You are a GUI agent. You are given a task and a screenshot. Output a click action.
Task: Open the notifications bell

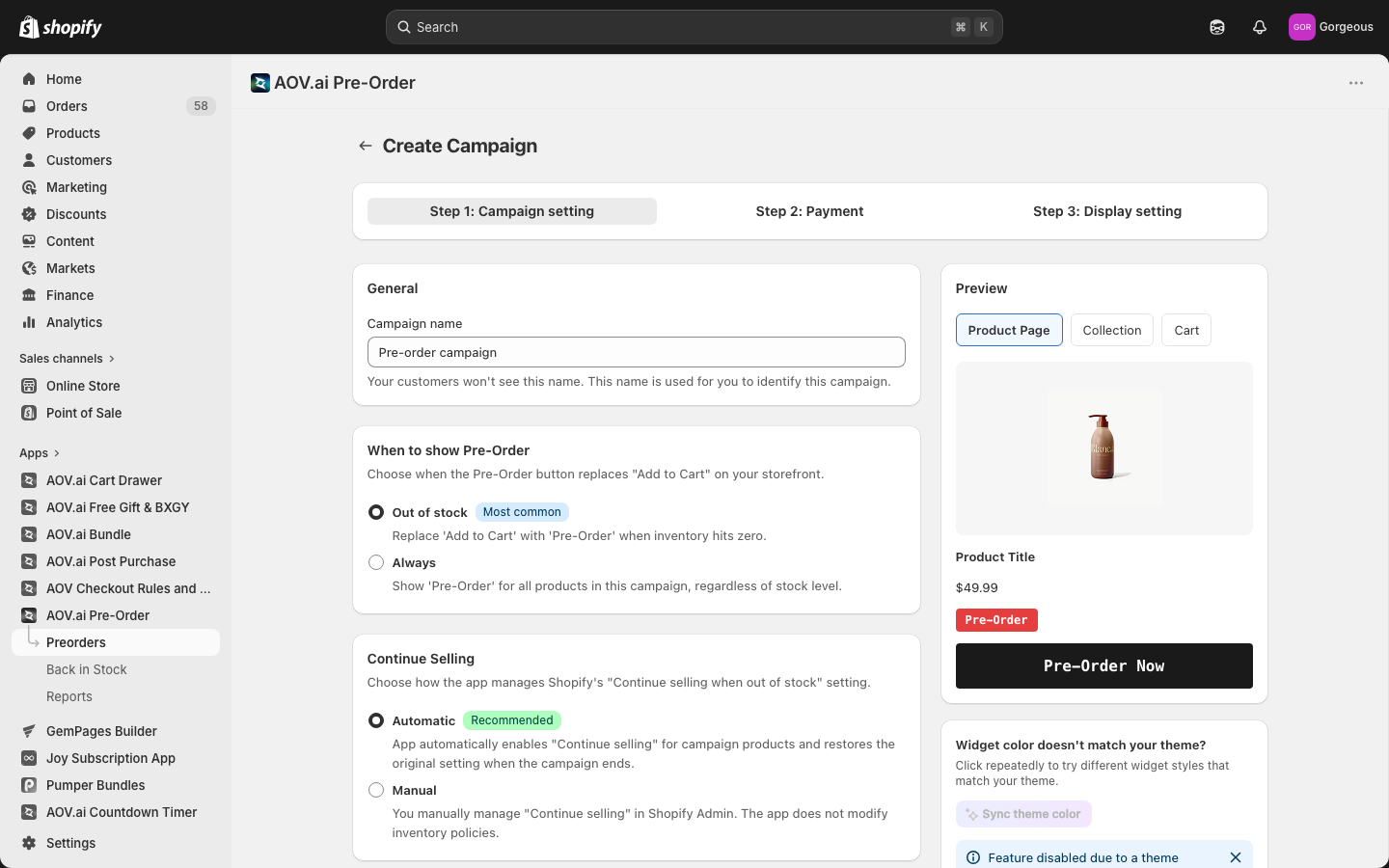[x=1260, y=27]
